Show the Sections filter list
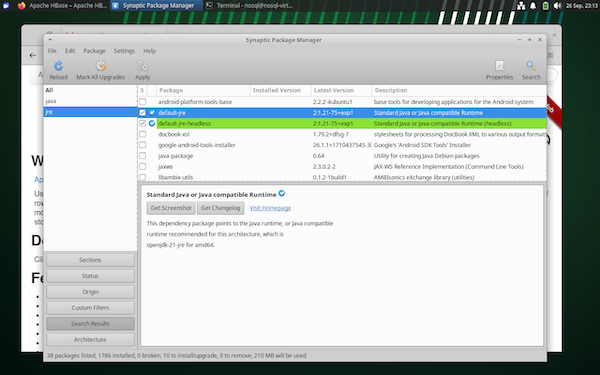Screen dimensions: 600x375 pos(90,260)
